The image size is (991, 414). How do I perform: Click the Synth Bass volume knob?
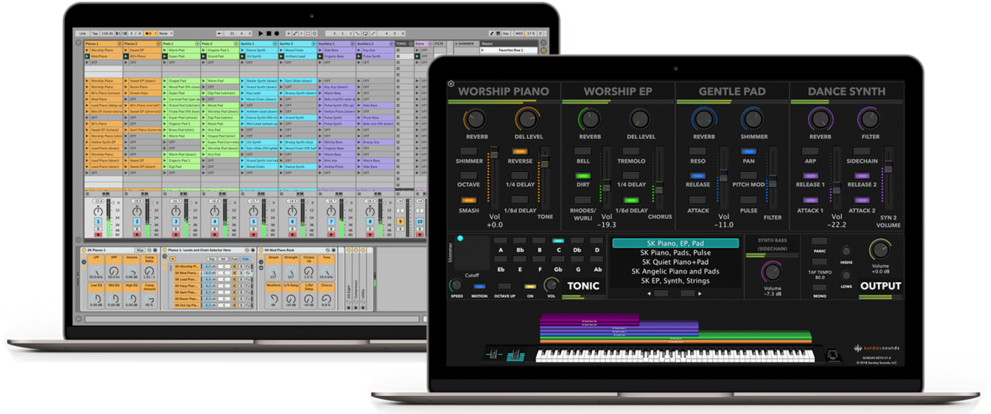pos(771,272)
